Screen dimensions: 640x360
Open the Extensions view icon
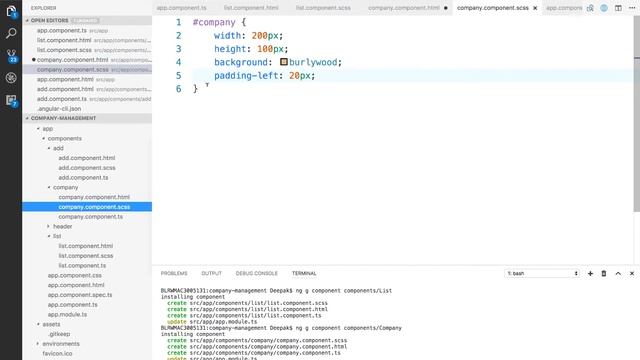[11, 100]
